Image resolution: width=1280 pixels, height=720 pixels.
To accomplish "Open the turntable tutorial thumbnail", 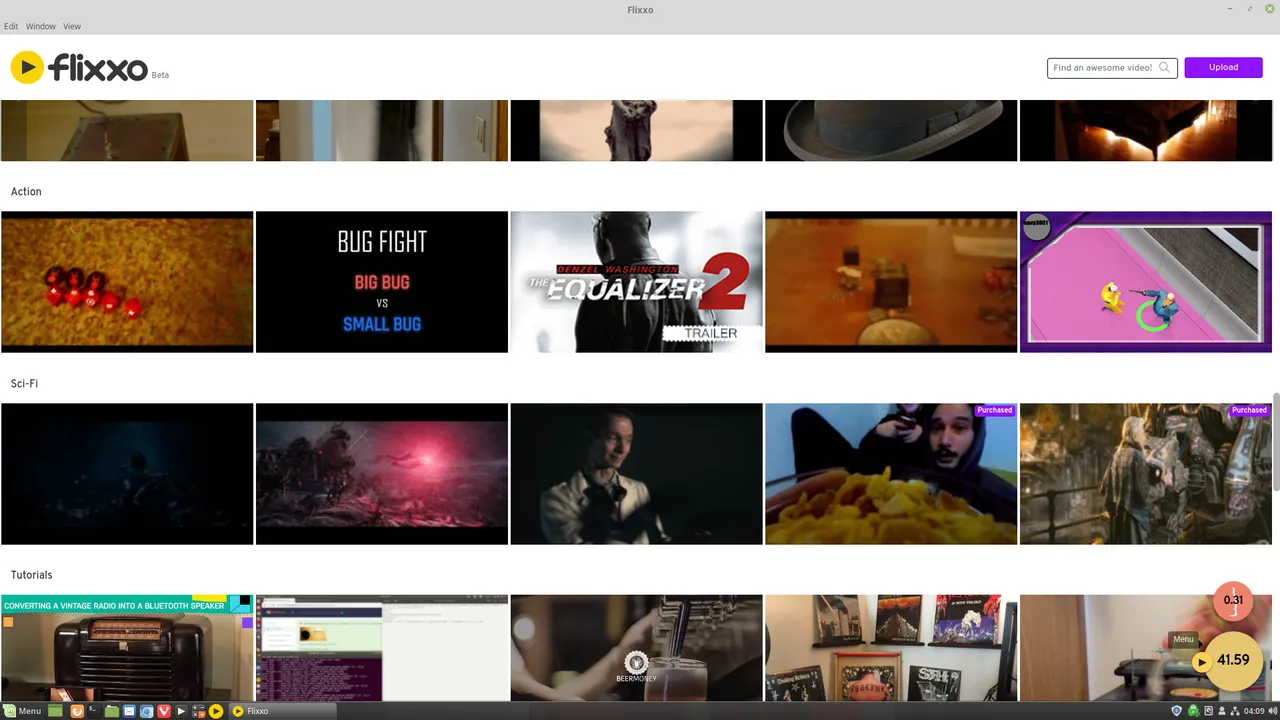I will [1146, 648].
